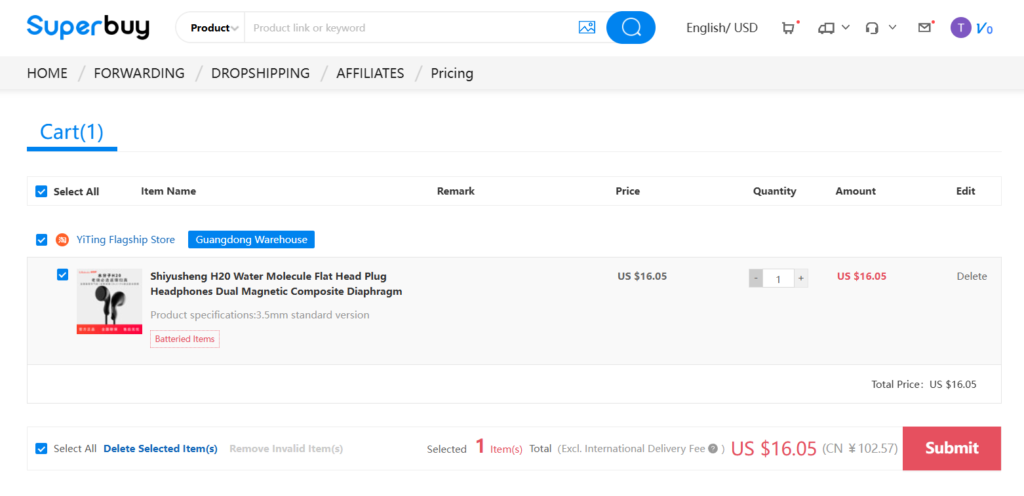Click the delivery truck icon
Viewport: 1024px width, 496px height.
click(x=826, y=28)
